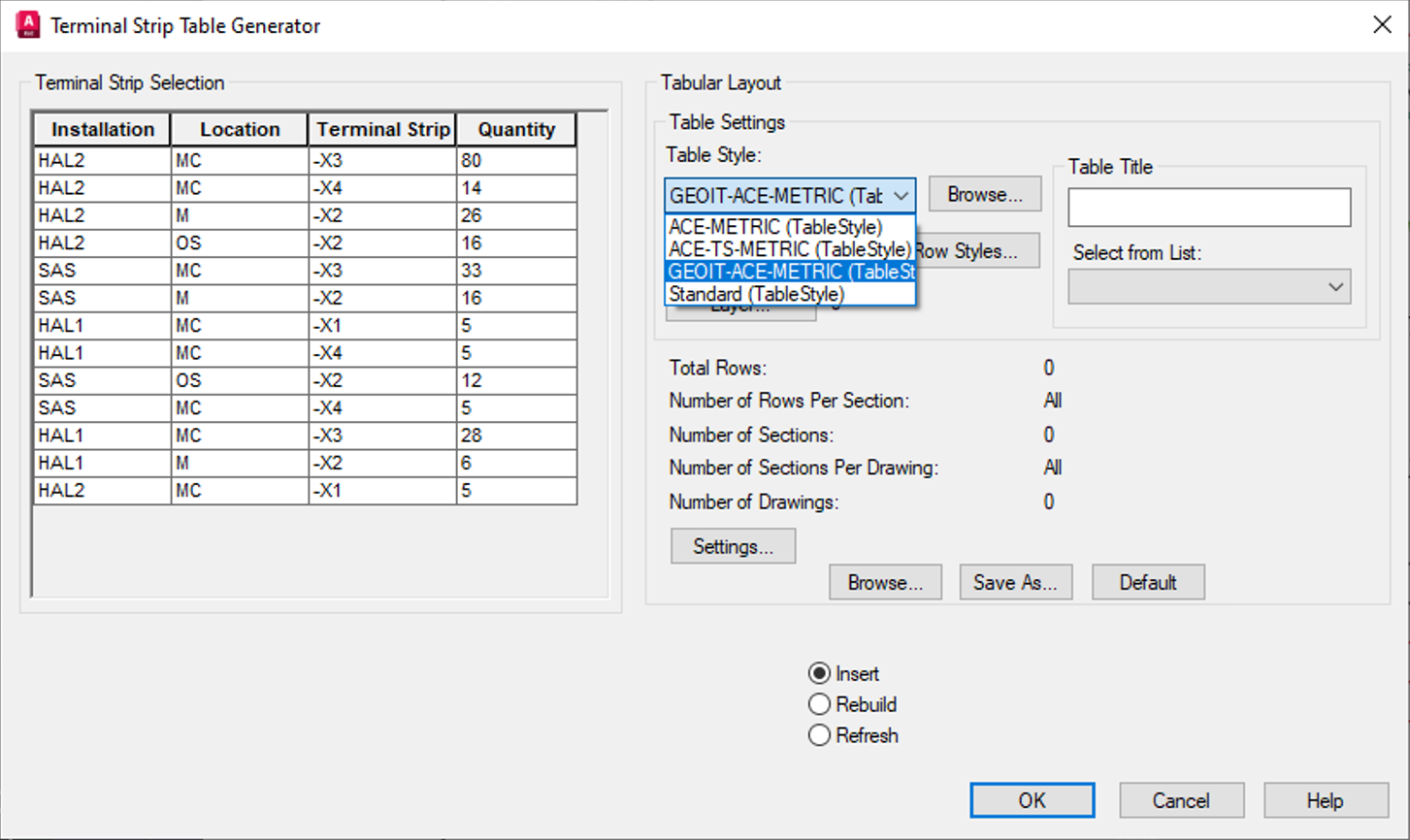Image resolution: width=1410 pixels, height=840 pixels.
Task: Click the Save As... button
Action: (1016, 582)
